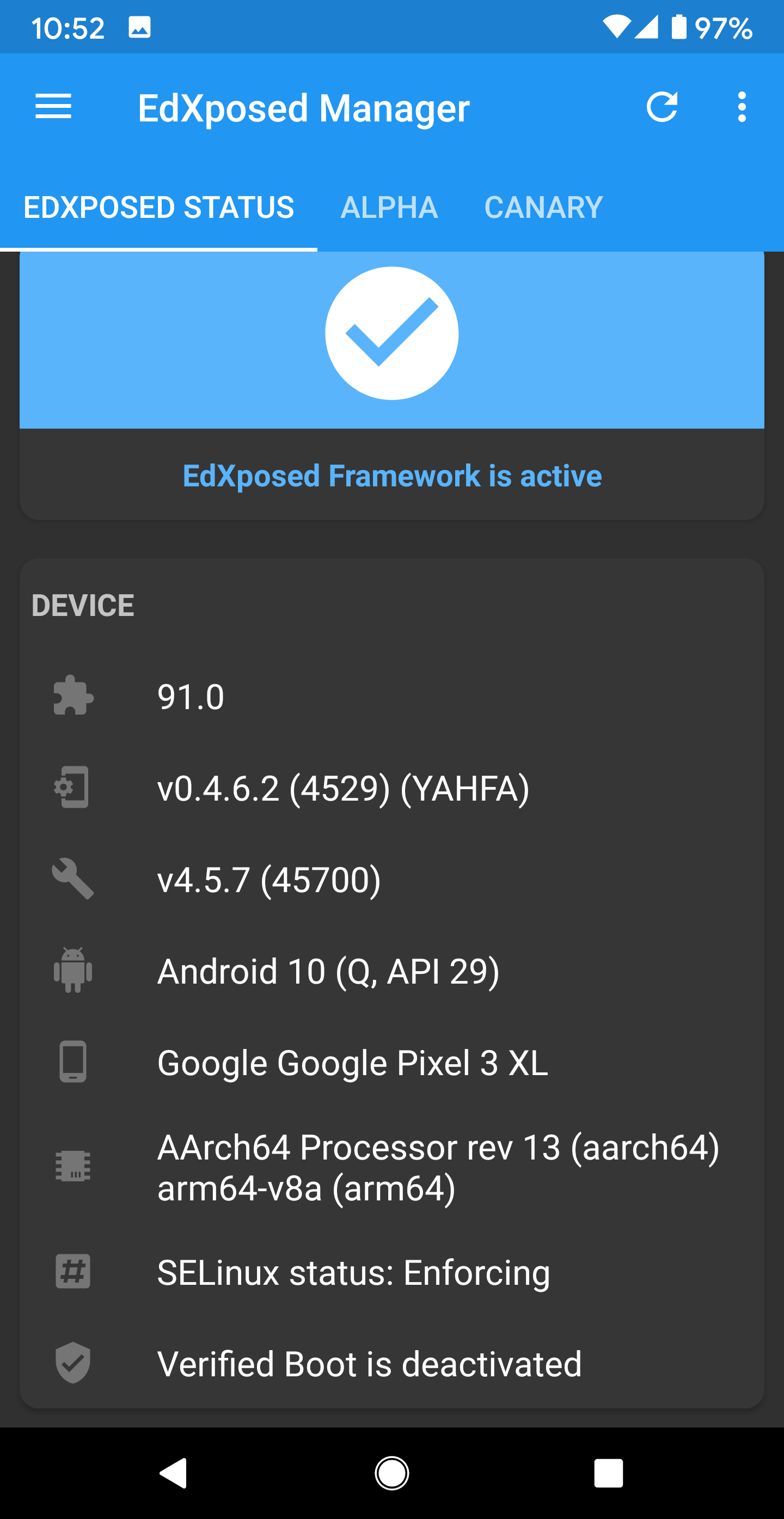The image size is (784, 1519).
Task: Tap the white checkmark circle in status card
Action: [392, 333]
